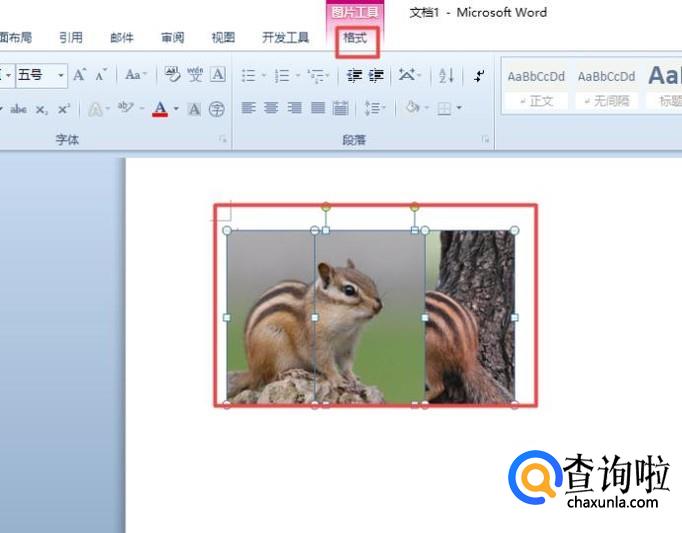Image resolution: width=682 pixels, height=533 pixels.
Task: Click the Bullets list icon
Action: tap(248, 76)
